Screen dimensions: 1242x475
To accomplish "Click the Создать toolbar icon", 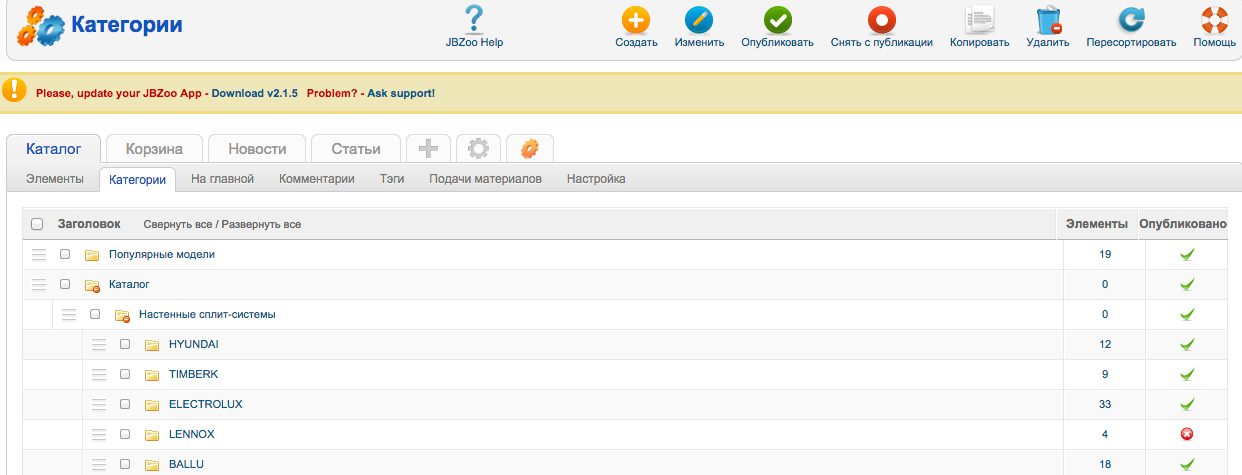I will point(636,20).
